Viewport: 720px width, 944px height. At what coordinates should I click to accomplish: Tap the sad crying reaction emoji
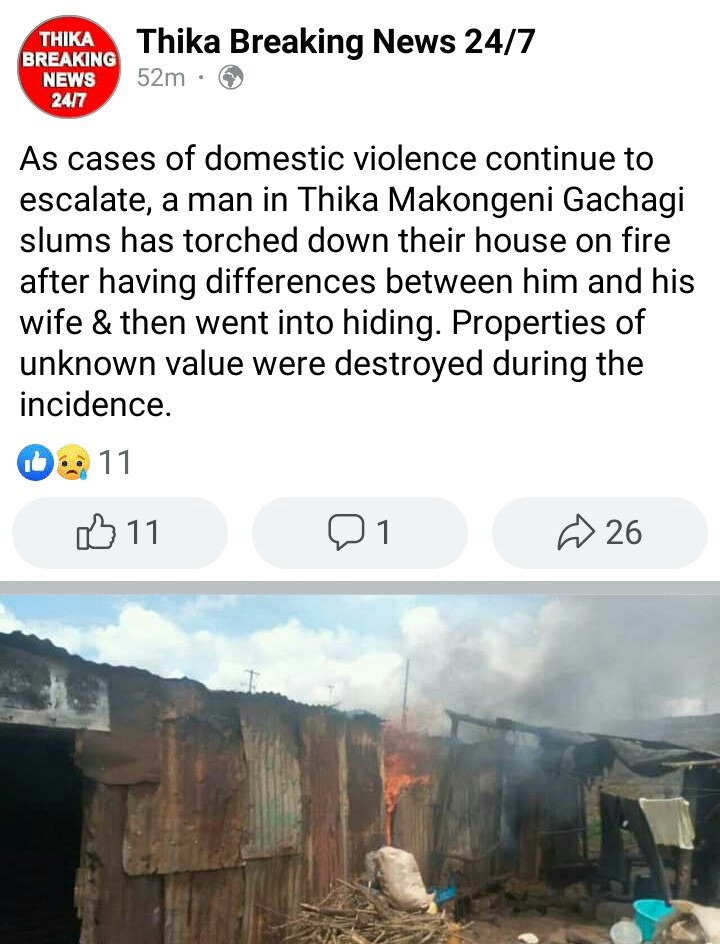(73, 462)
